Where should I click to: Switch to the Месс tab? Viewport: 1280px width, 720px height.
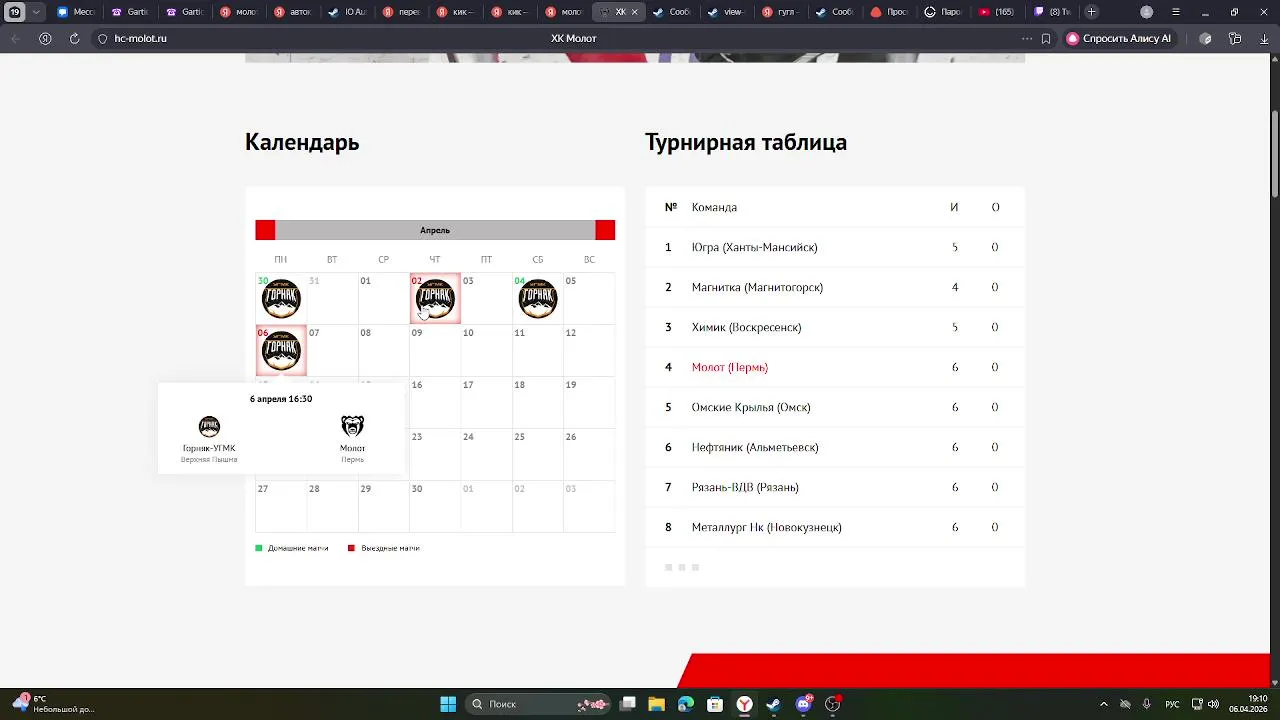pos(76,12)
